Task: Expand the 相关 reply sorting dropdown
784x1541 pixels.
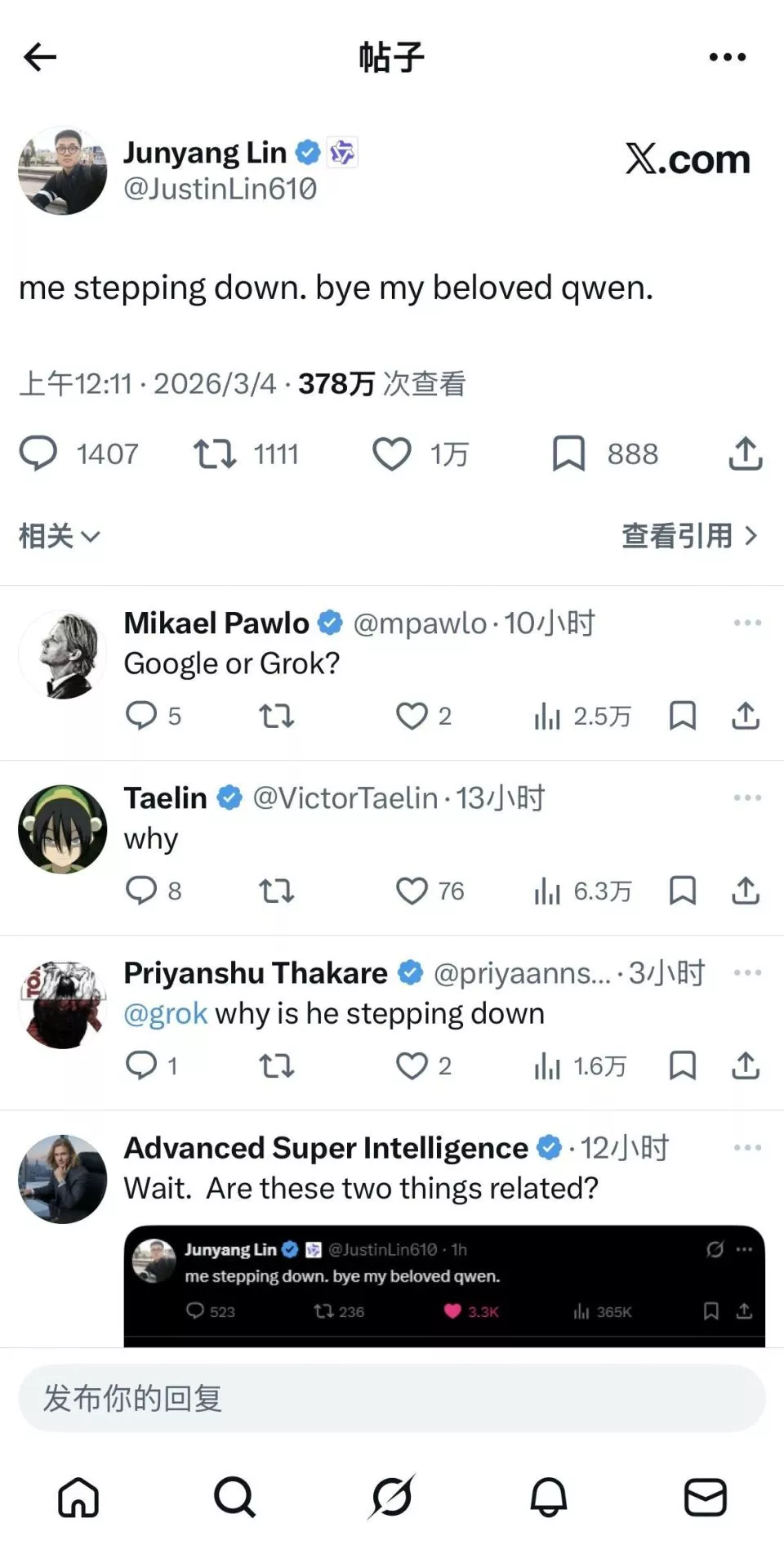Action: tap(59, 536)
